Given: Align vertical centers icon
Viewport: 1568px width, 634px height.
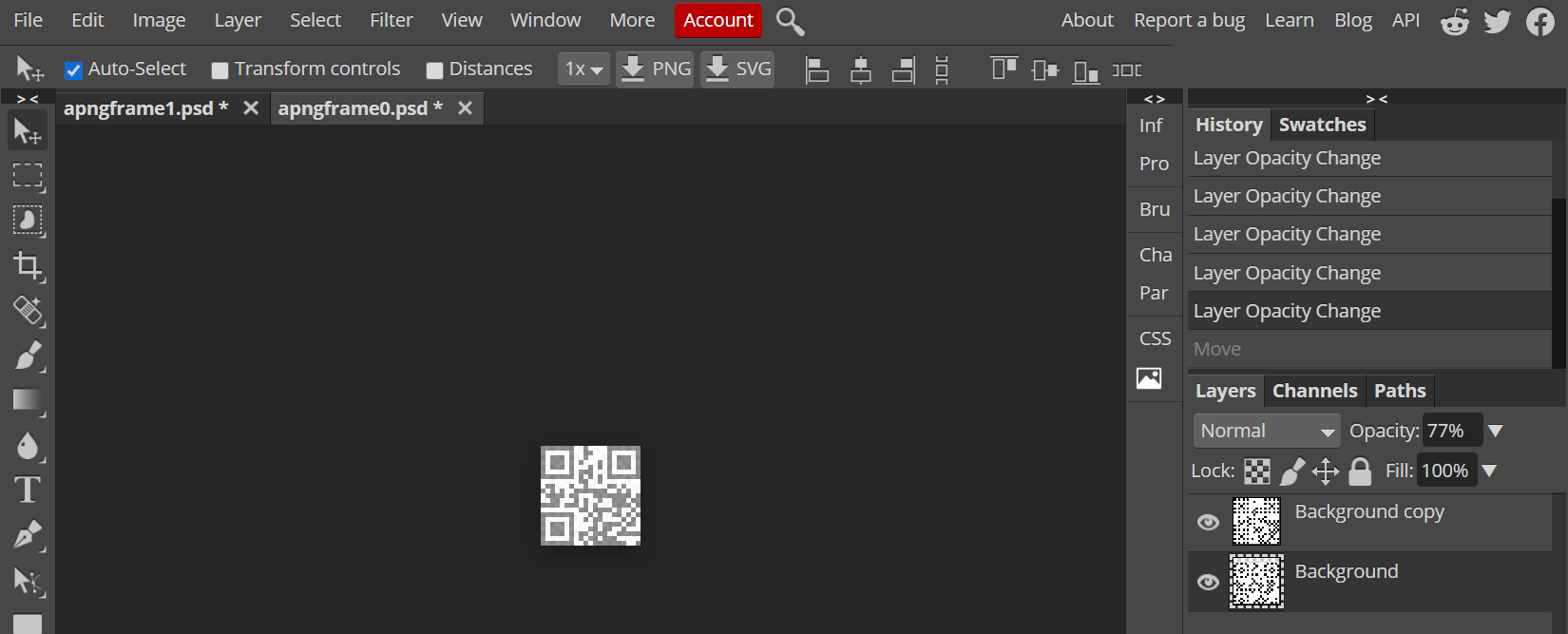Looking at the screenshot, I should [1045, 69].
